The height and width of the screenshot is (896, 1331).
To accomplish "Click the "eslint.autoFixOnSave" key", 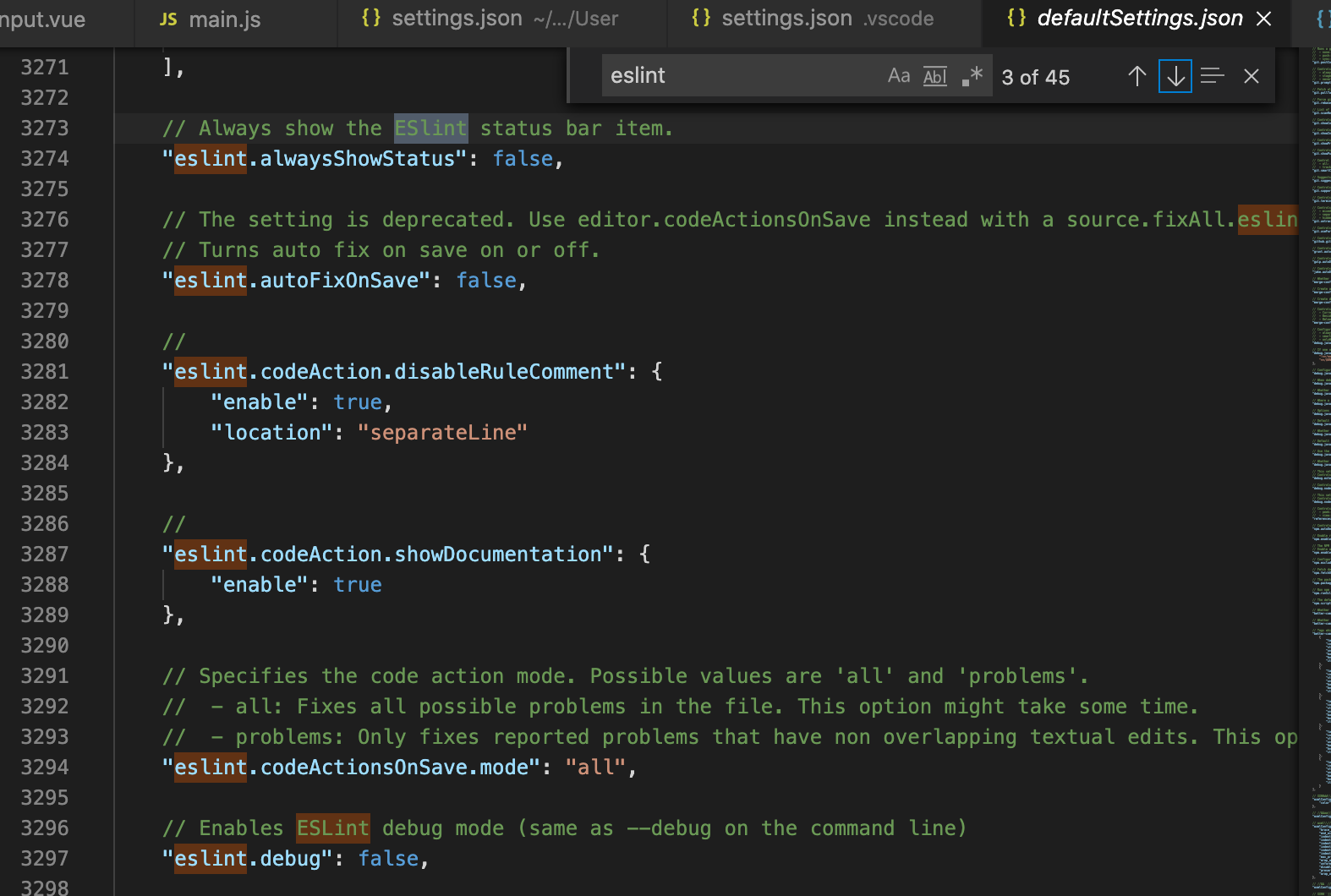I will click(296, 281).
